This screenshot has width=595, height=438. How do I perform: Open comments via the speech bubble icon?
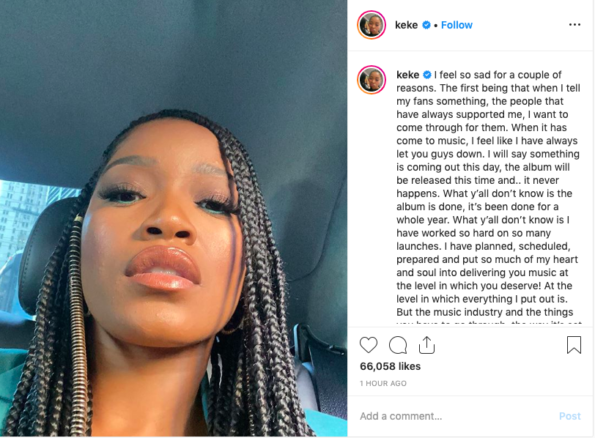click(398, 345)
